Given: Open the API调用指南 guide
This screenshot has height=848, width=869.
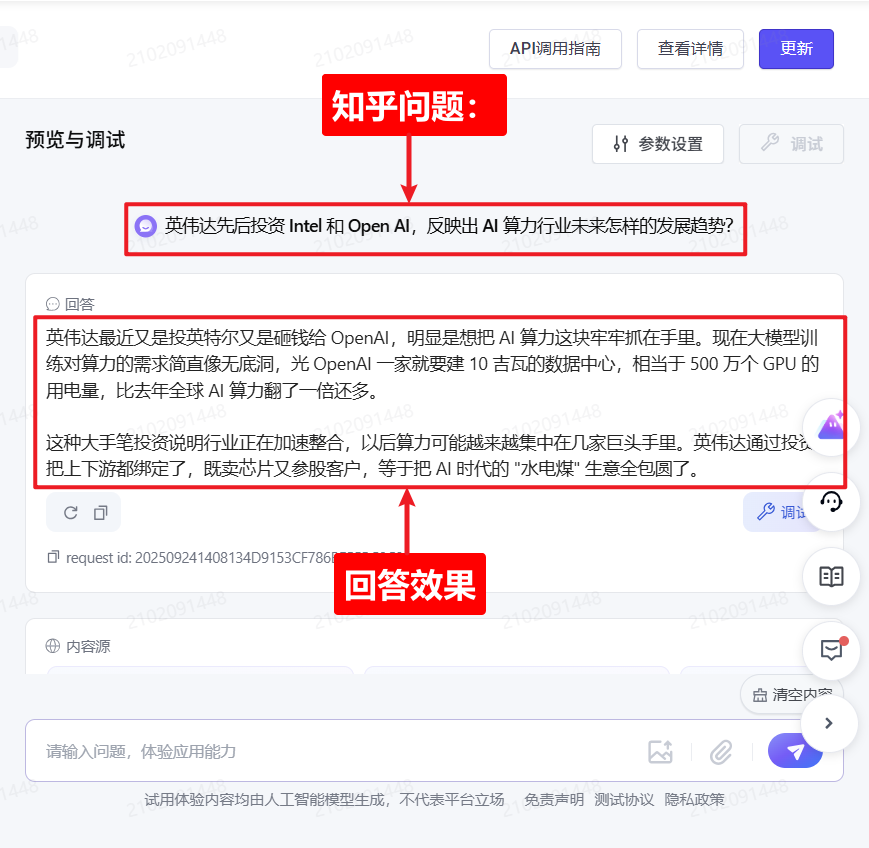Looking at the screenshot, I should [555, 49].
